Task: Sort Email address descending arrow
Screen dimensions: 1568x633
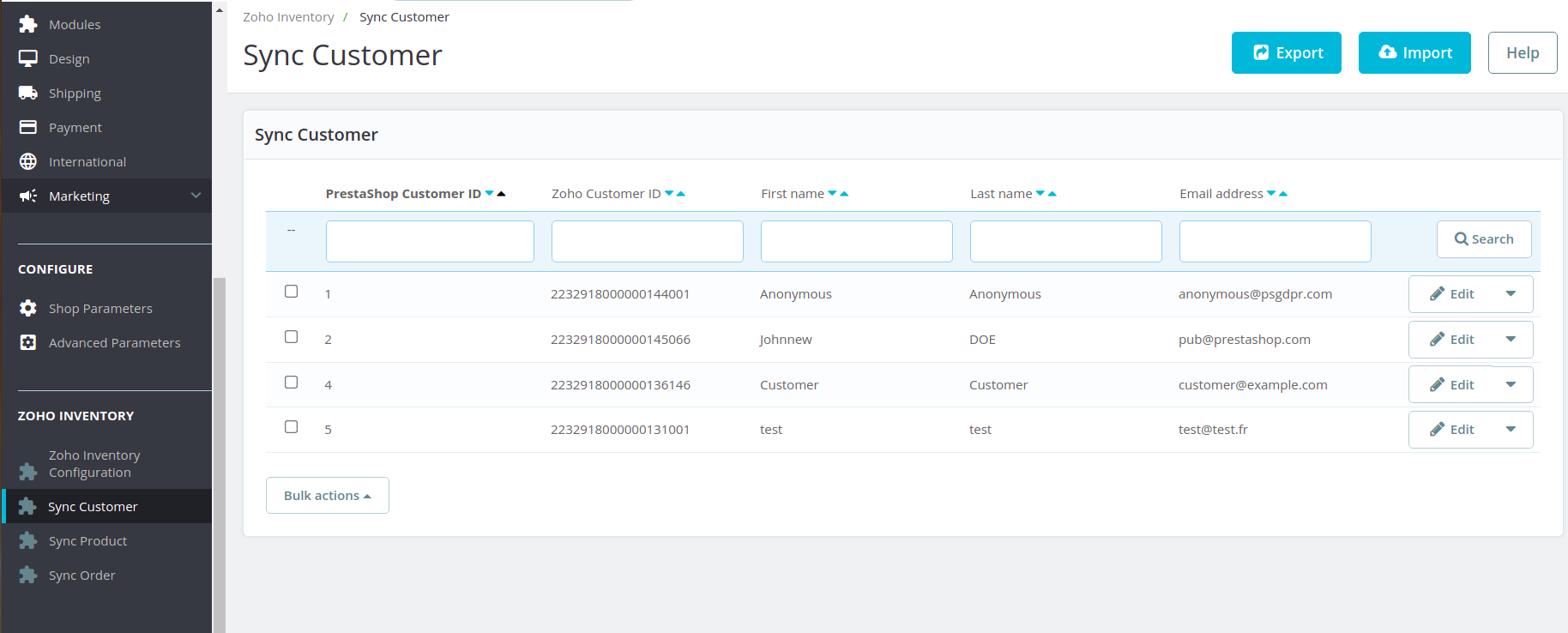Action: (1271, 194)
